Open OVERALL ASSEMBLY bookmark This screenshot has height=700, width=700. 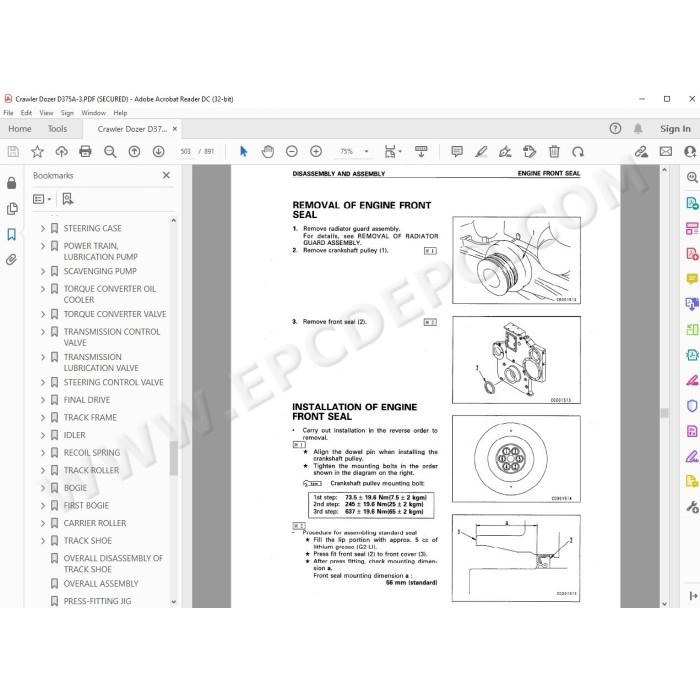[x=101, y=583]
